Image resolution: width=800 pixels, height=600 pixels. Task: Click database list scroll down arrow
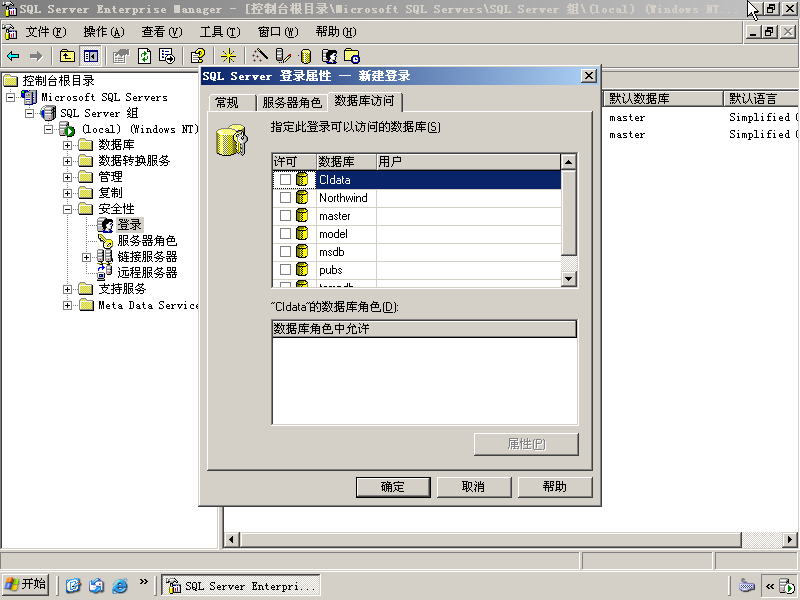coord(569,279)
